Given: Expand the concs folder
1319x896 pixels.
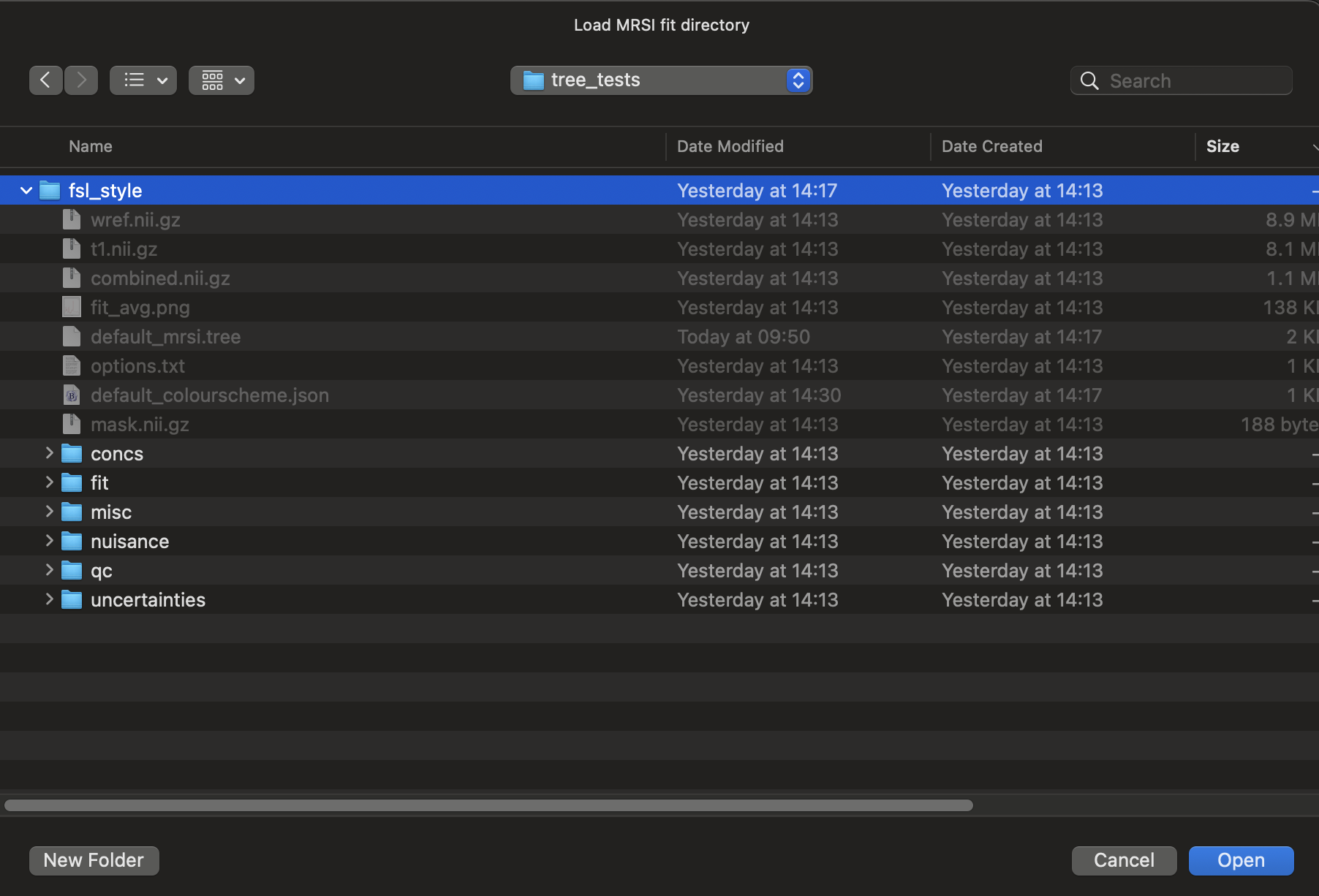Looking at the screenshot, I should pos(49,453).
